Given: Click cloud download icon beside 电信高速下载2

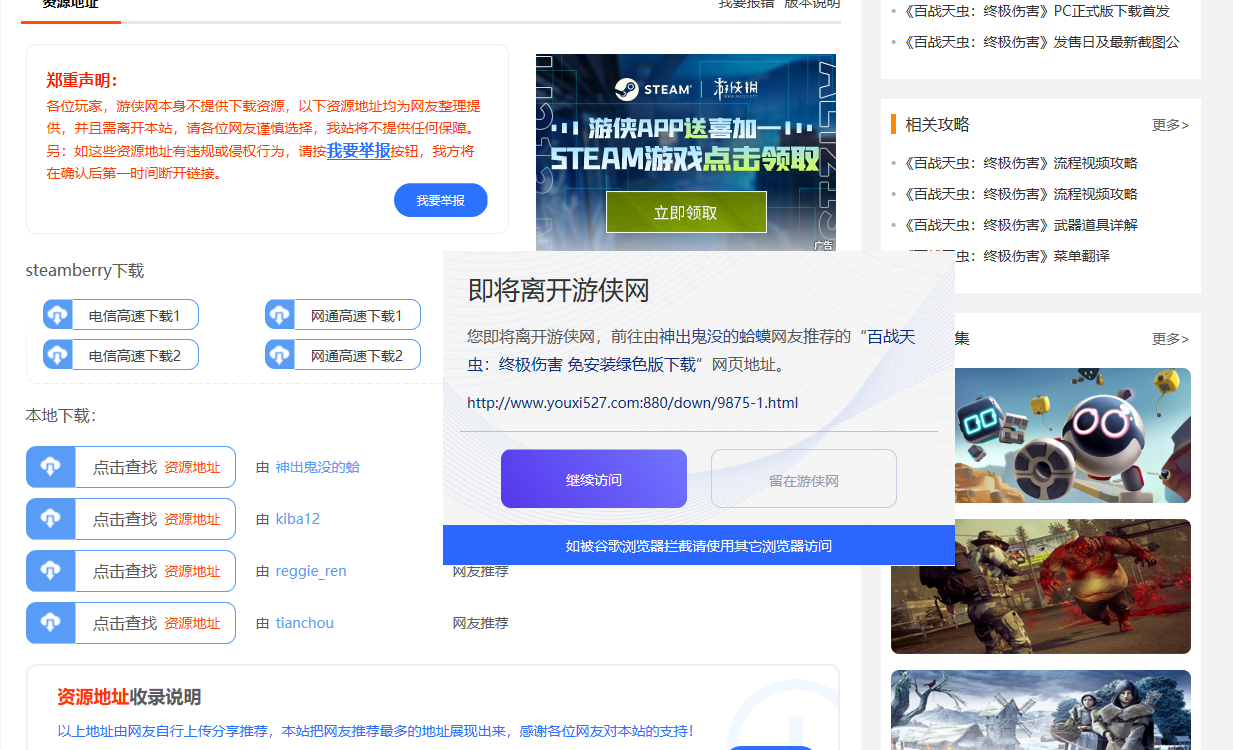Looking at the screenshot, I should click(x=58, y=355).
